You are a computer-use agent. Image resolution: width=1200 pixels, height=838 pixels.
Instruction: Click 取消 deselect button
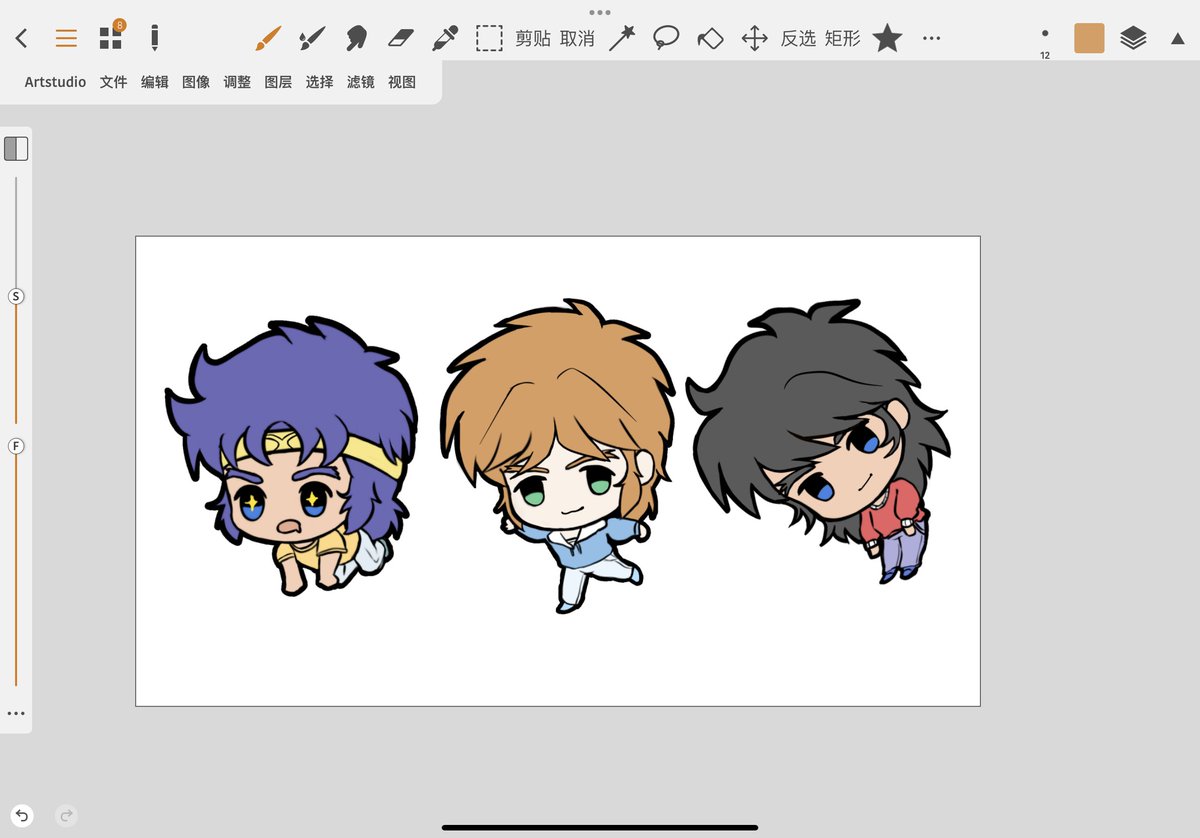tap(577, 39)
